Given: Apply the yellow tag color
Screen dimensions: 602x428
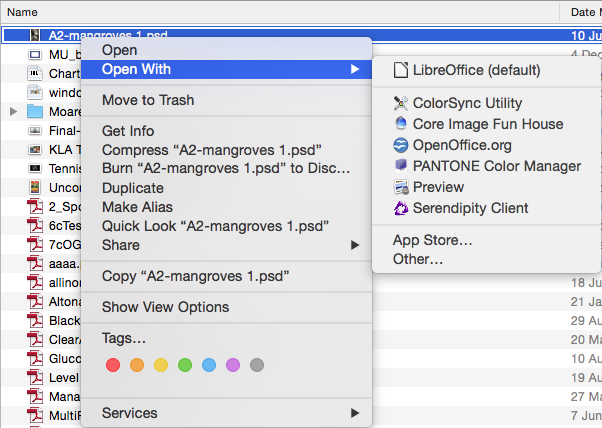Looking at the screenshot, I should point(161,365).
